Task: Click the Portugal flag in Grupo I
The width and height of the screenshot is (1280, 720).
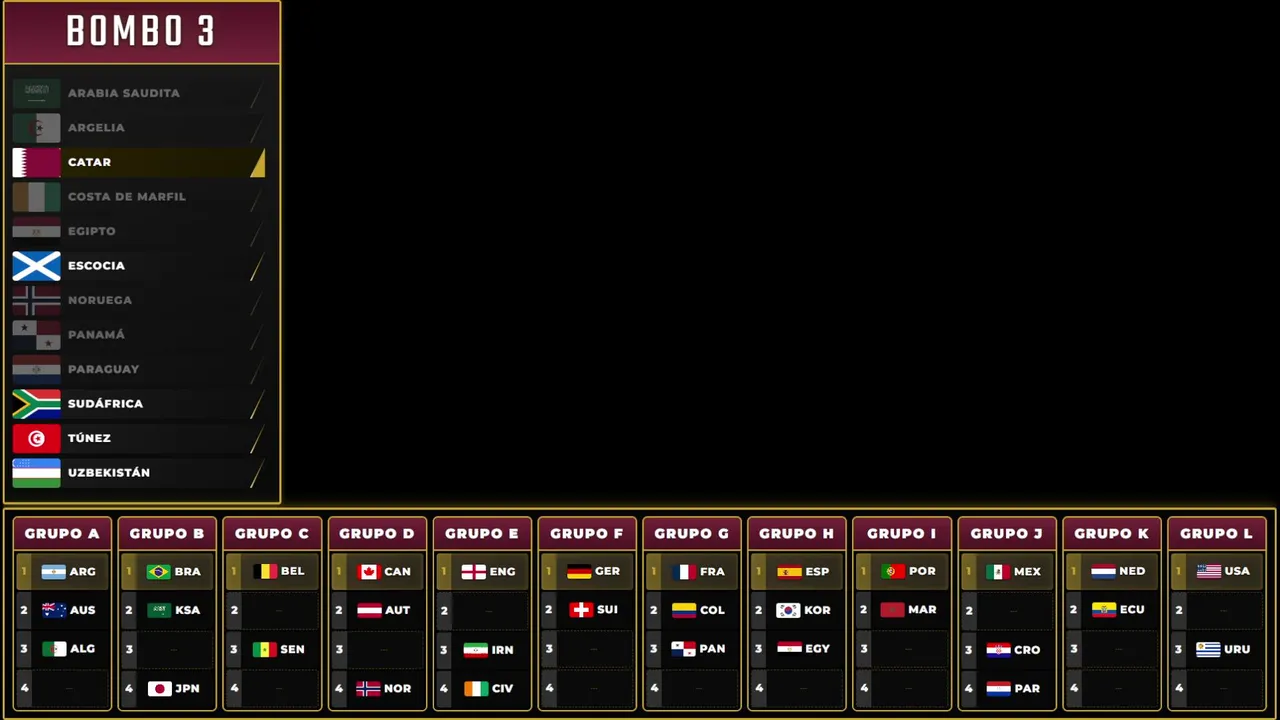Action: click(x=893, y=572)
